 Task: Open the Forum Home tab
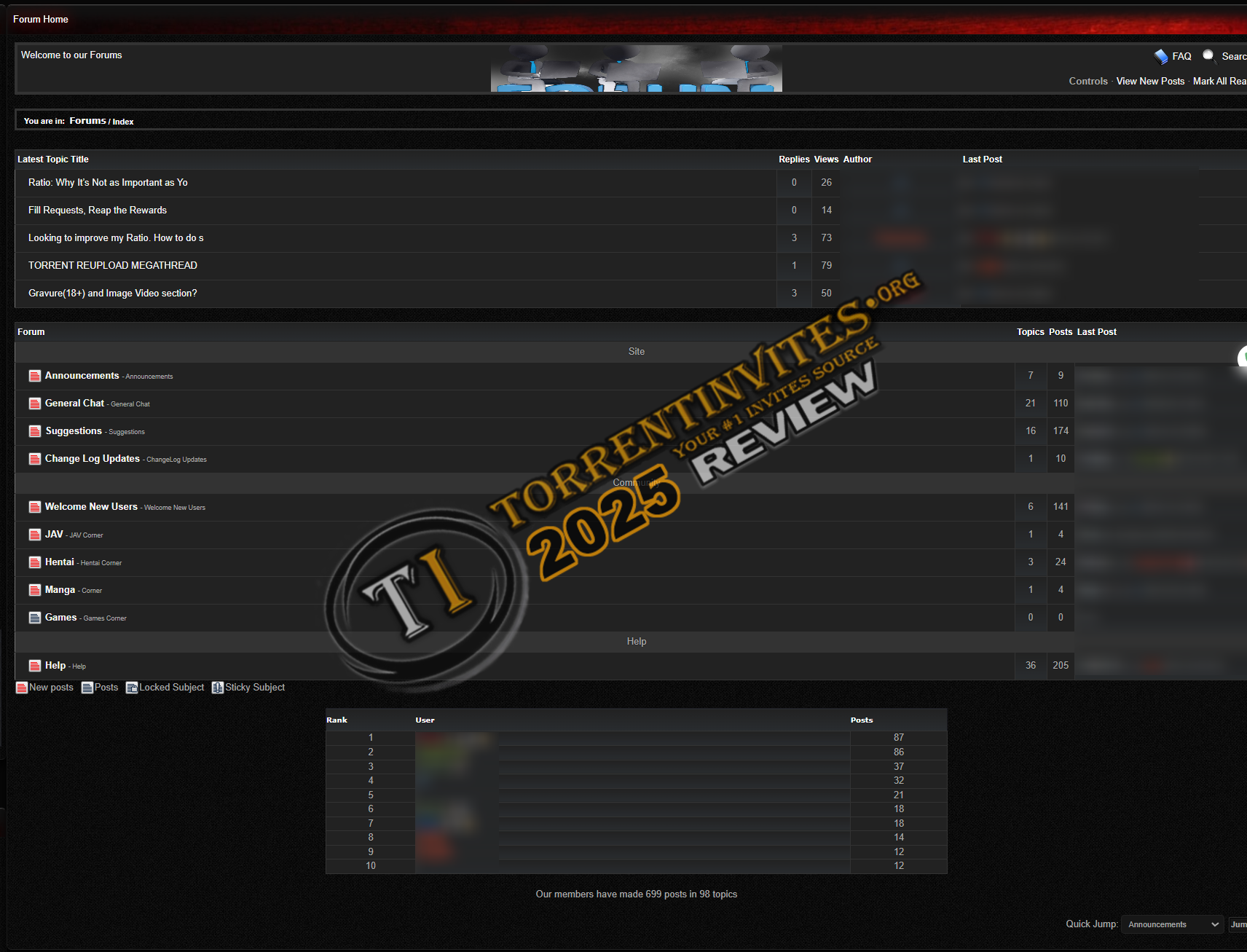pos(41,20)
